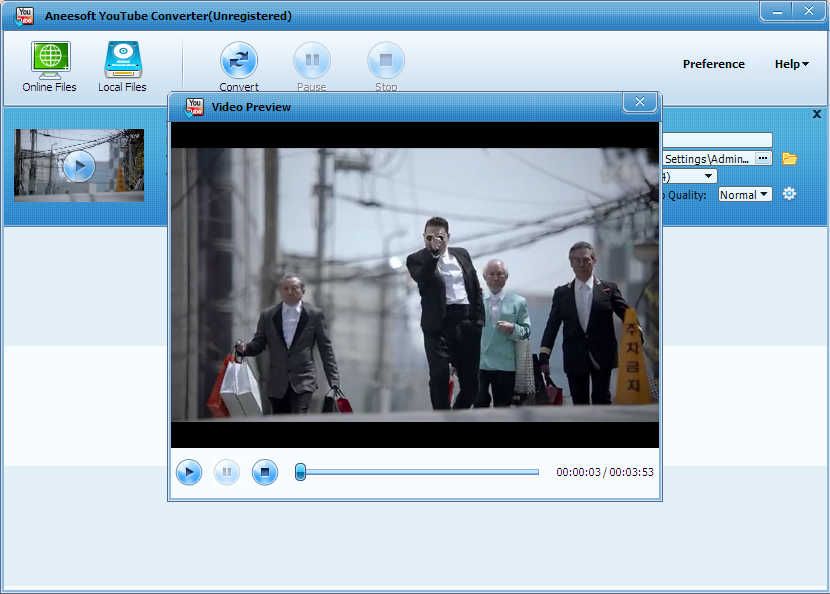Jump ahead on the preview progress track
This screenshot has height=594, width=830.
coord(423,472)
